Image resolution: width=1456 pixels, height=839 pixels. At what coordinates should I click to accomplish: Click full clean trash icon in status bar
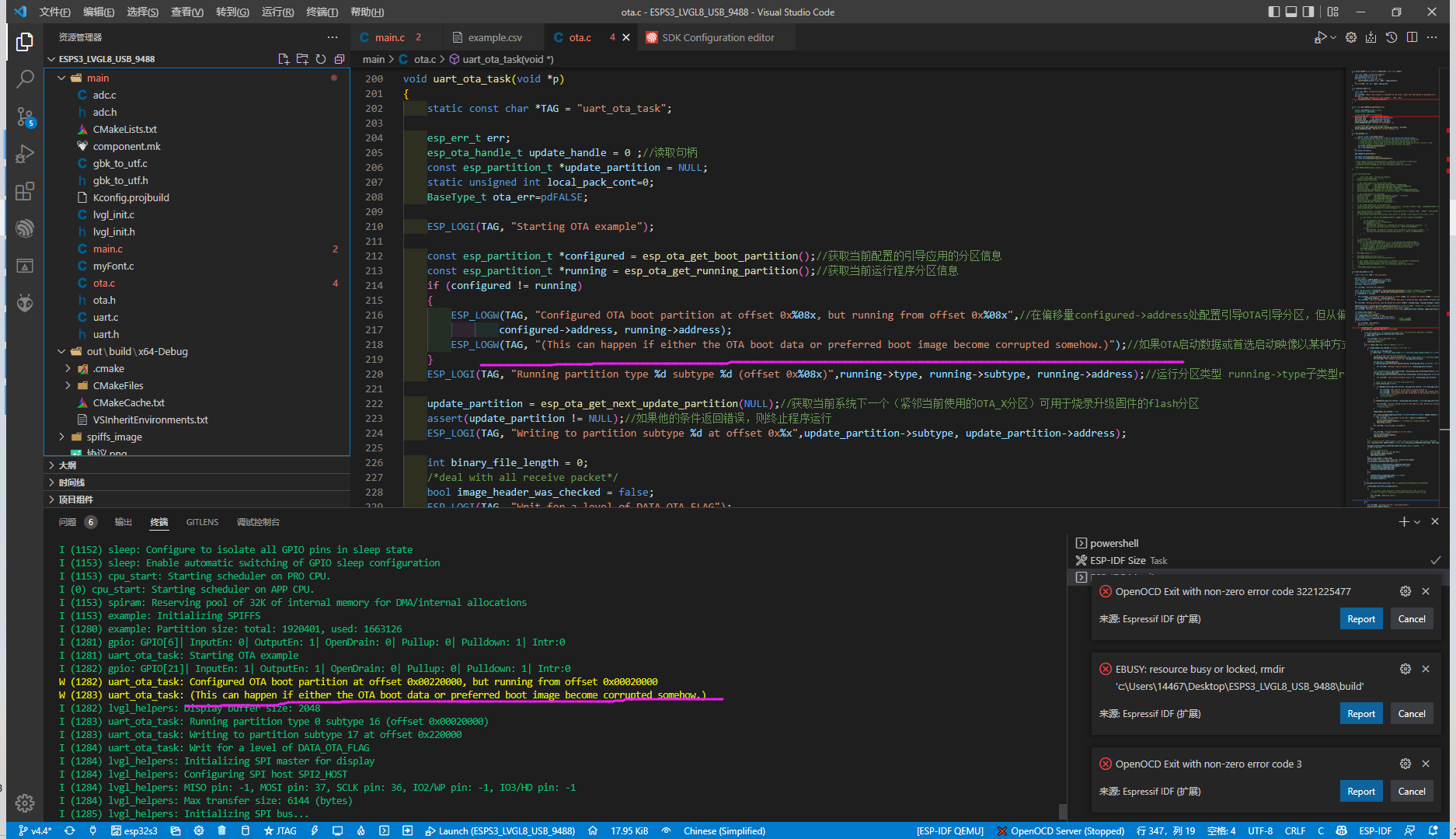pyautogui.click(x=221, y=830)
